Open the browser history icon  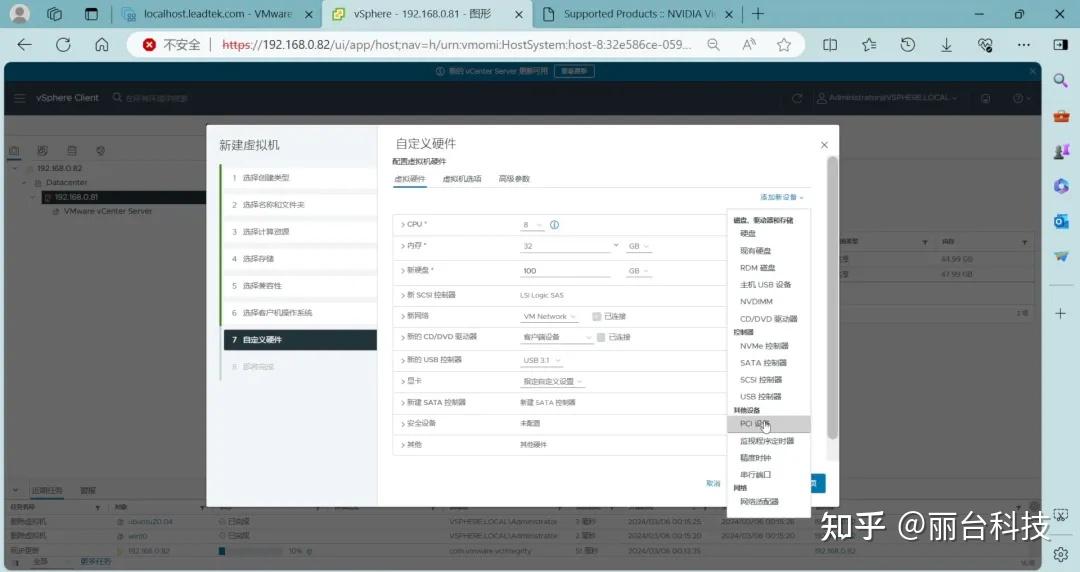(908, 45)
